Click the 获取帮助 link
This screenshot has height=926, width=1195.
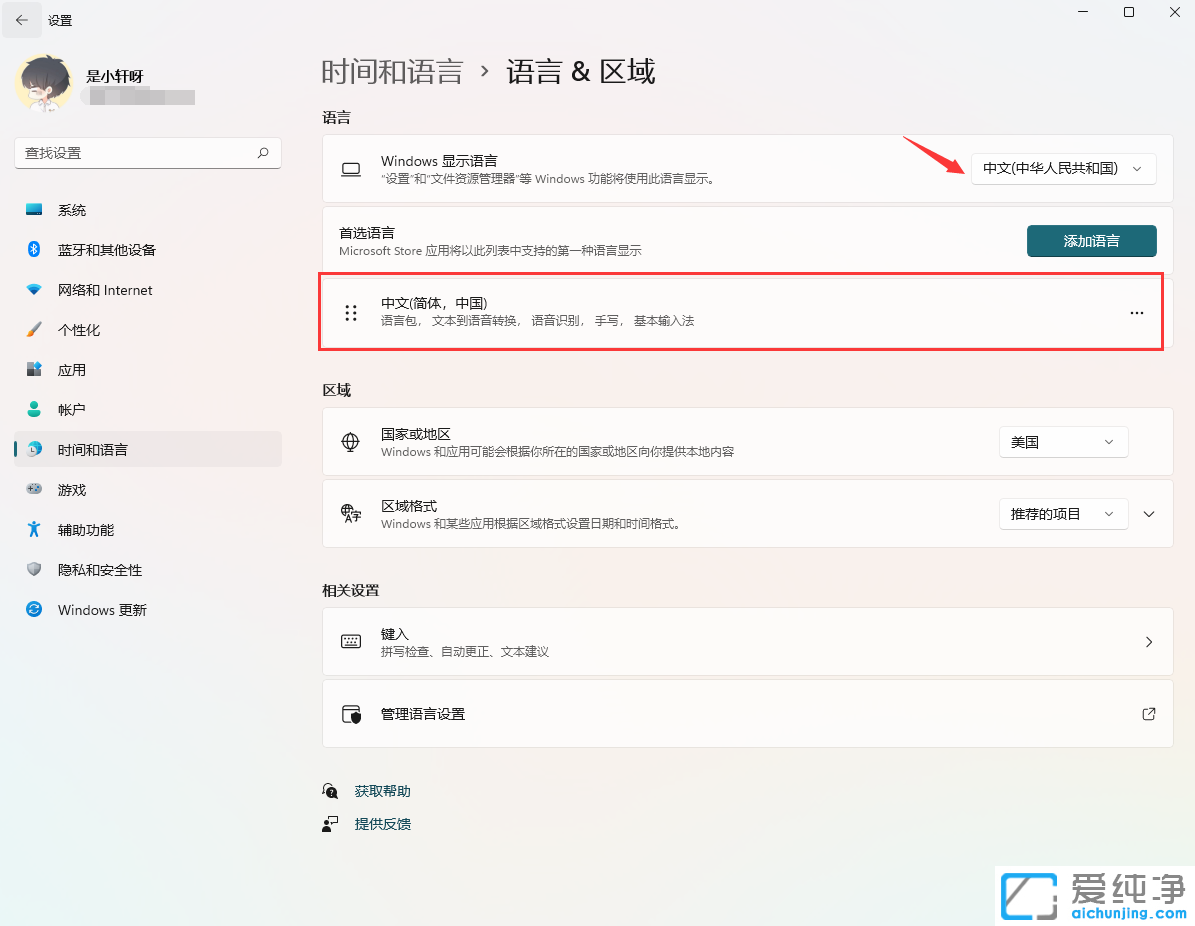click(x=383, y=791)
